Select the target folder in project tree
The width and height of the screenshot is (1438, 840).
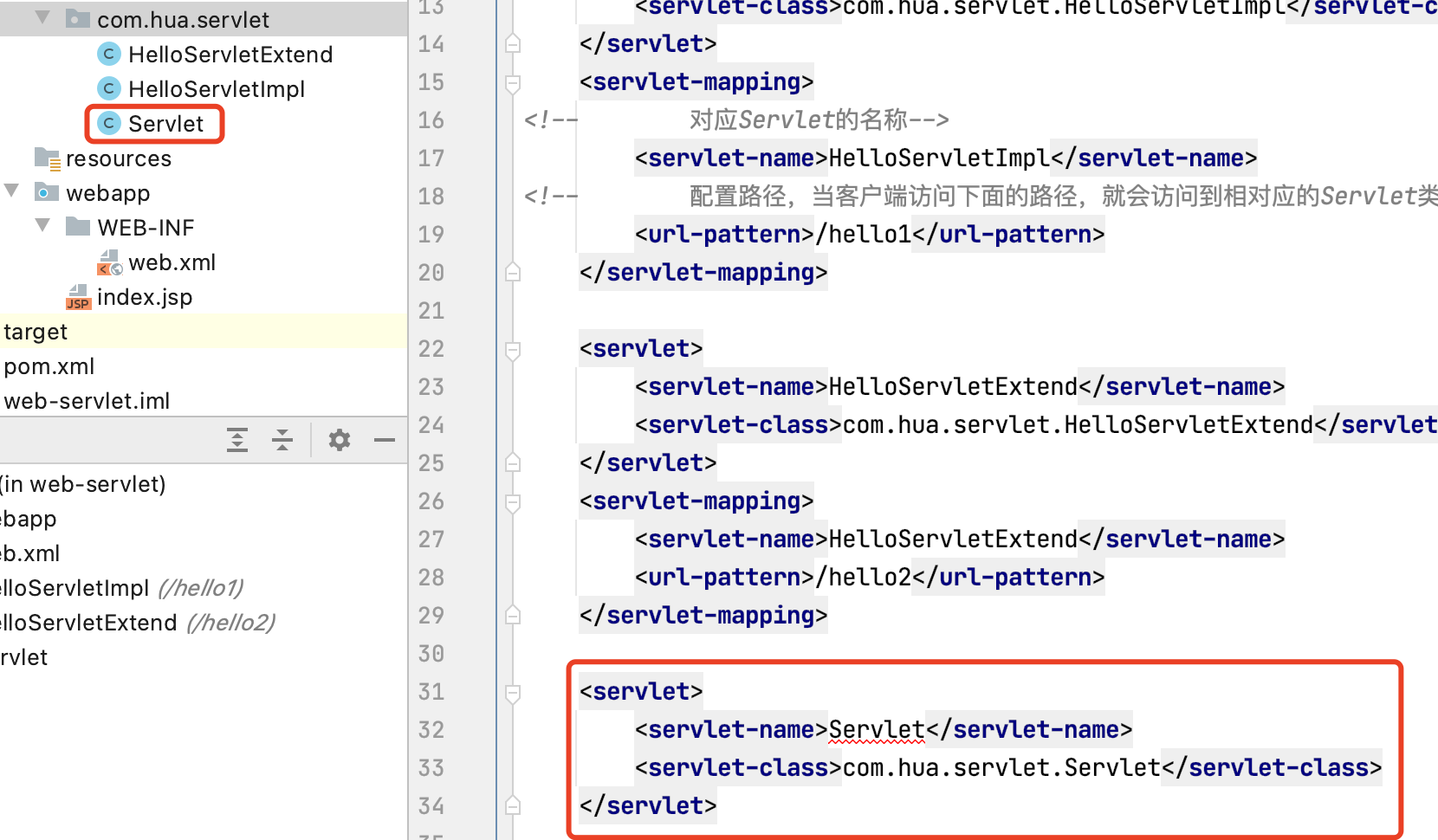36,331
